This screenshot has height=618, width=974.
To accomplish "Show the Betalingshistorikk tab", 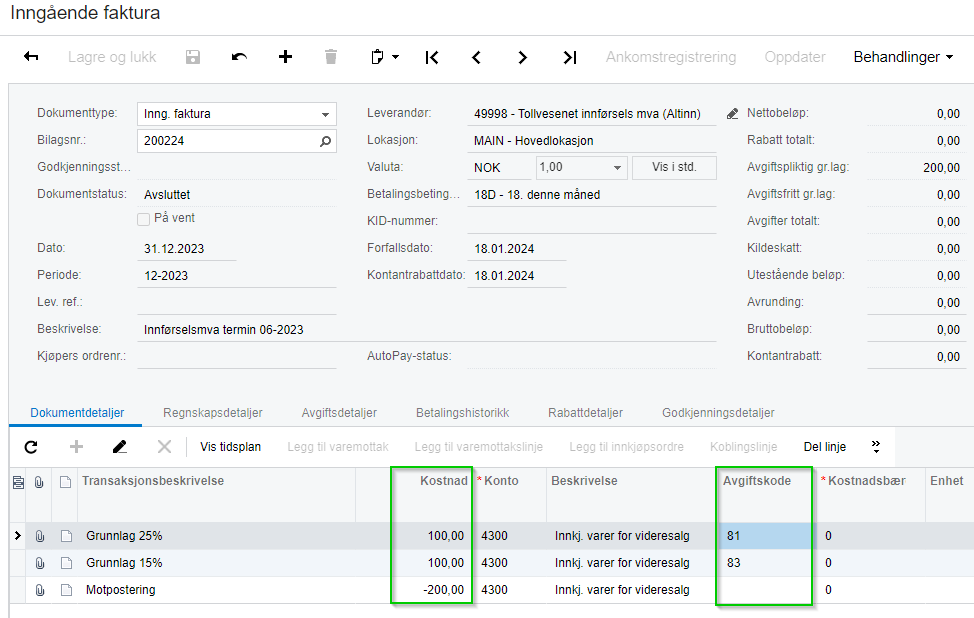I will (x=463, y=413).
